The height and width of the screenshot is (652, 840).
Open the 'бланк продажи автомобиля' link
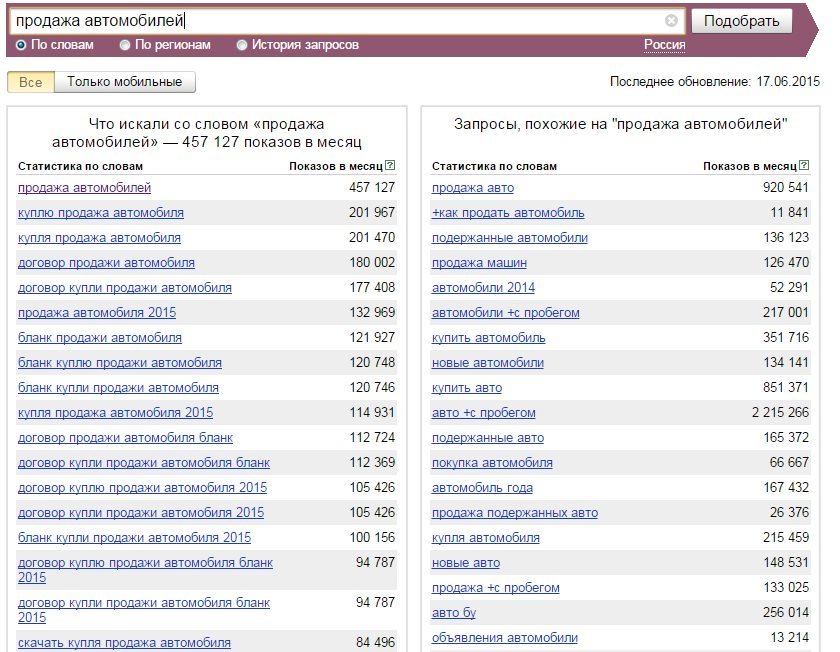pos(100,338)
